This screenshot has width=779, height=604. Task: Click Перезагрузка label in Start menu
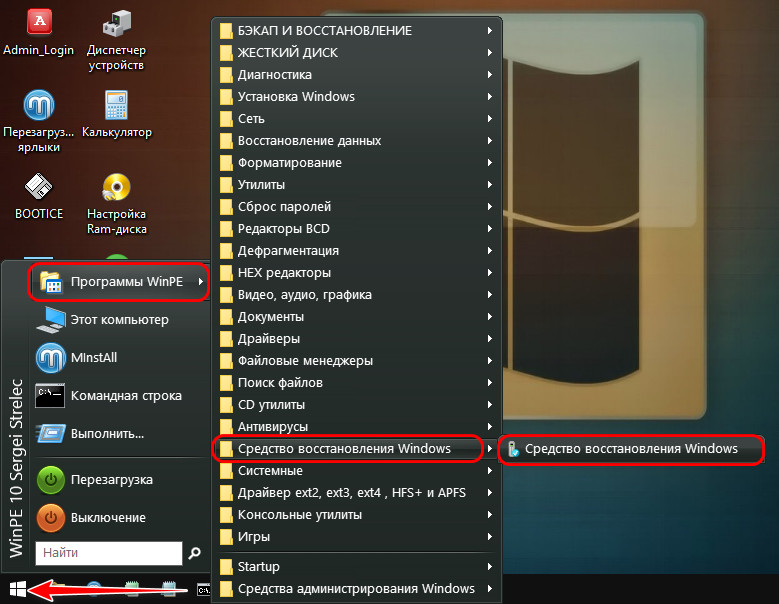pyautogui.click(x=112, y=480)
